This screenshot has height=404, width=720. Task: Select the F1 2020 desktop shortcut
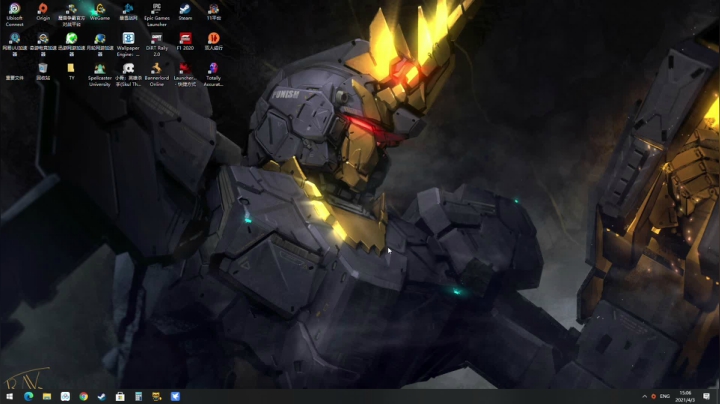185,41
